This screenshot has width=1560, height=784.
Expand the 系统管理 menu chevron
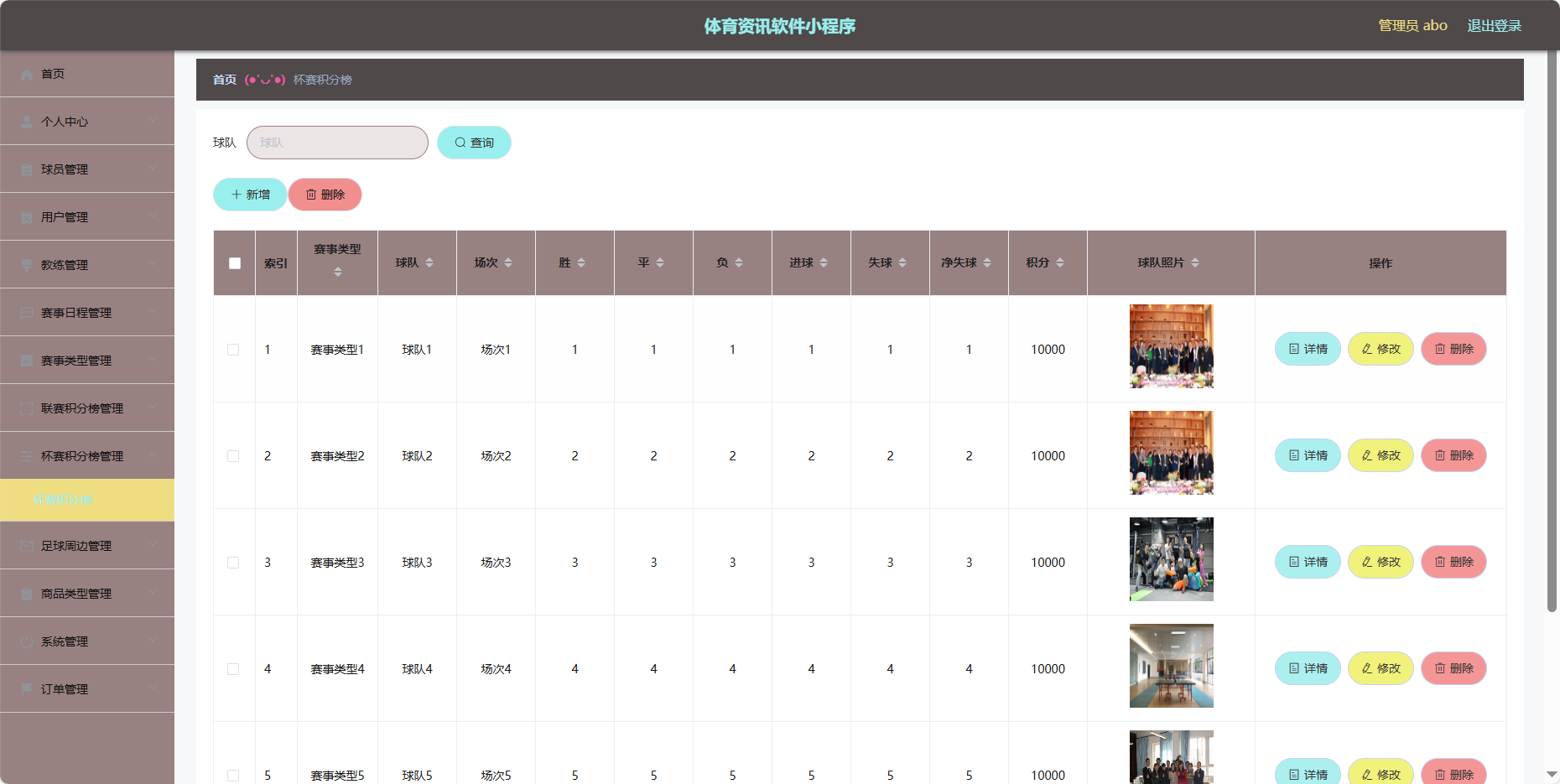click(153, 641)
